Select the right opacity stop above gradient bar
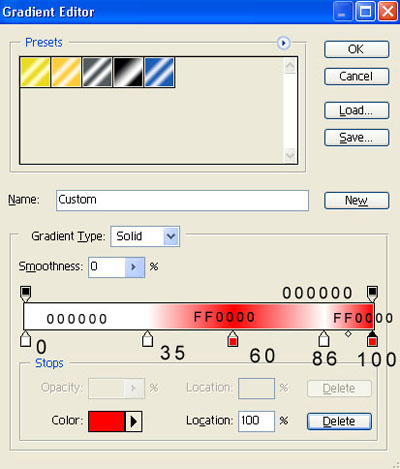 (x=372, y=293)
